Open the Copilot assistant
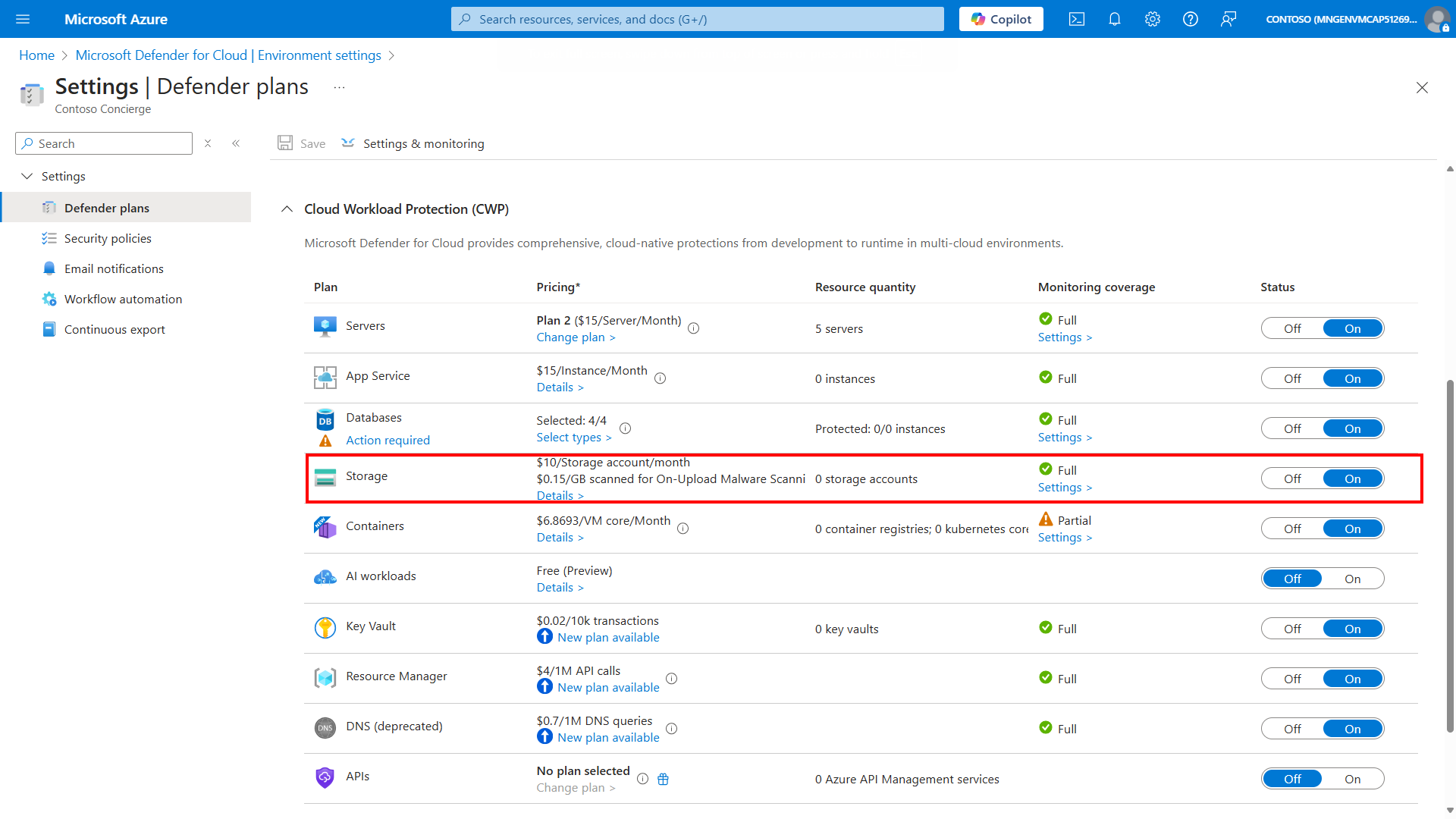 (1000, 19)
